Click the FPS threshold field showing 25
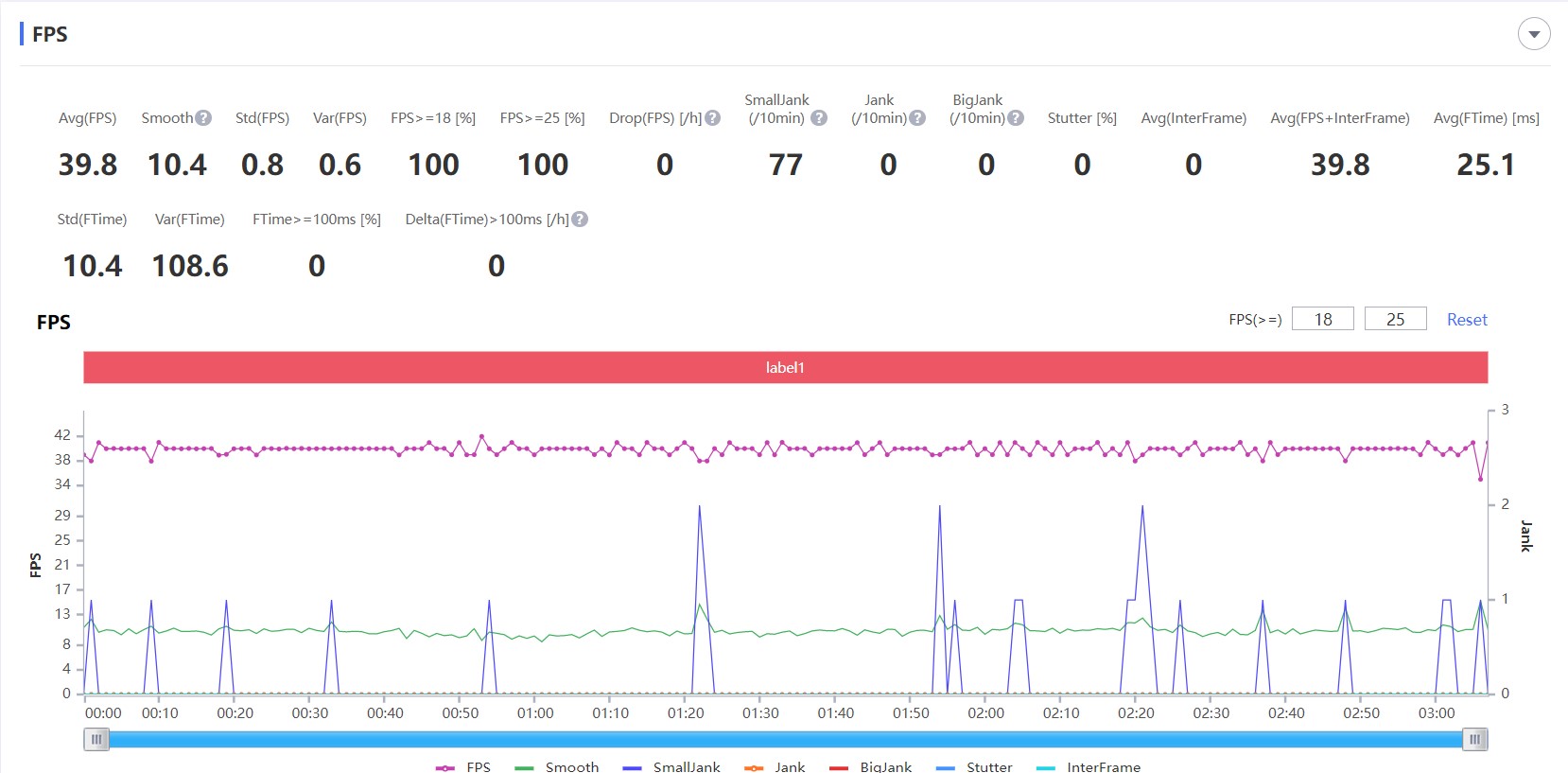The image size is (1568, 773). [1395, 320]
